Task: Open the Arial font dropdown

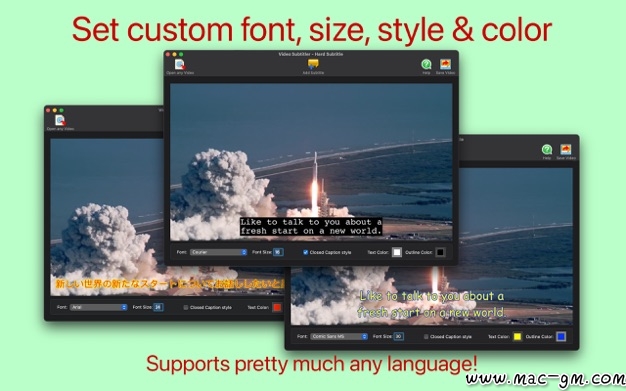Action: 99,307
